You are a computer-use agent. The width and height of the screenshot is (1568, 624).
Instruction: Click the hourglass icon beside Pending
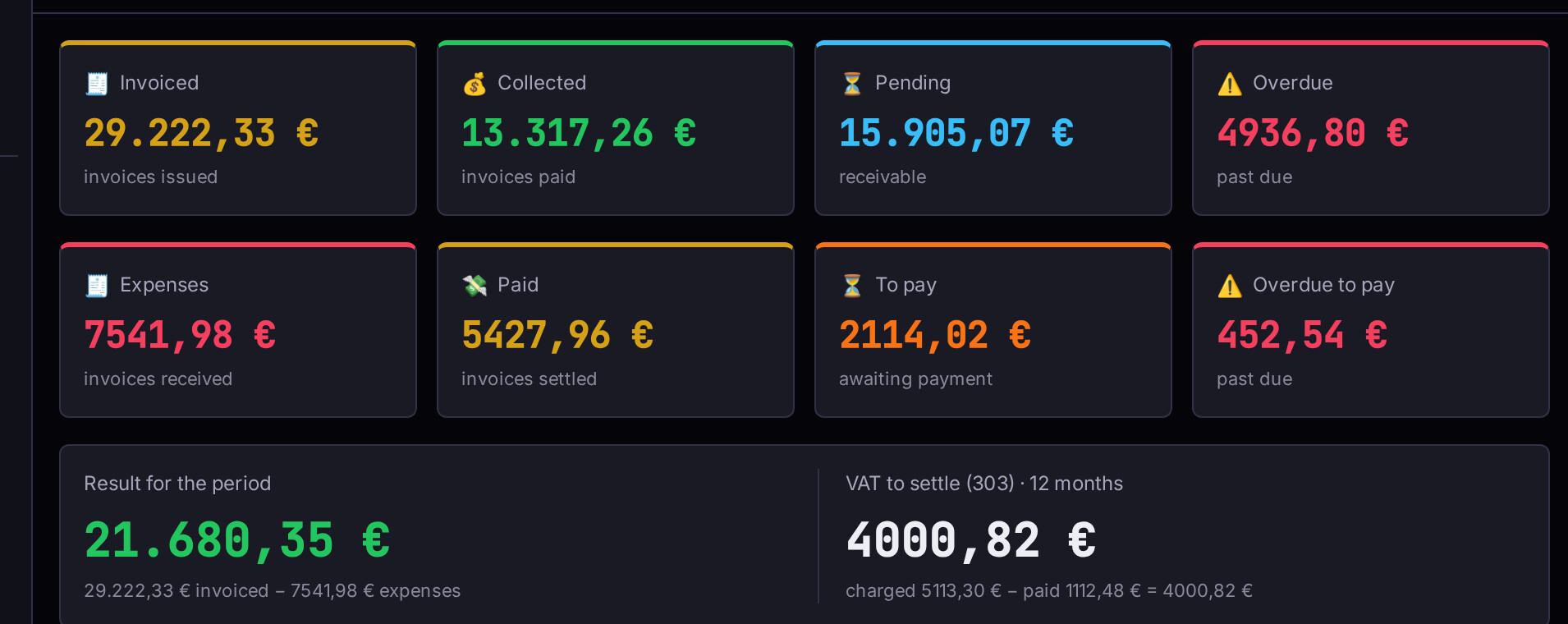click(x=852, y=84)
